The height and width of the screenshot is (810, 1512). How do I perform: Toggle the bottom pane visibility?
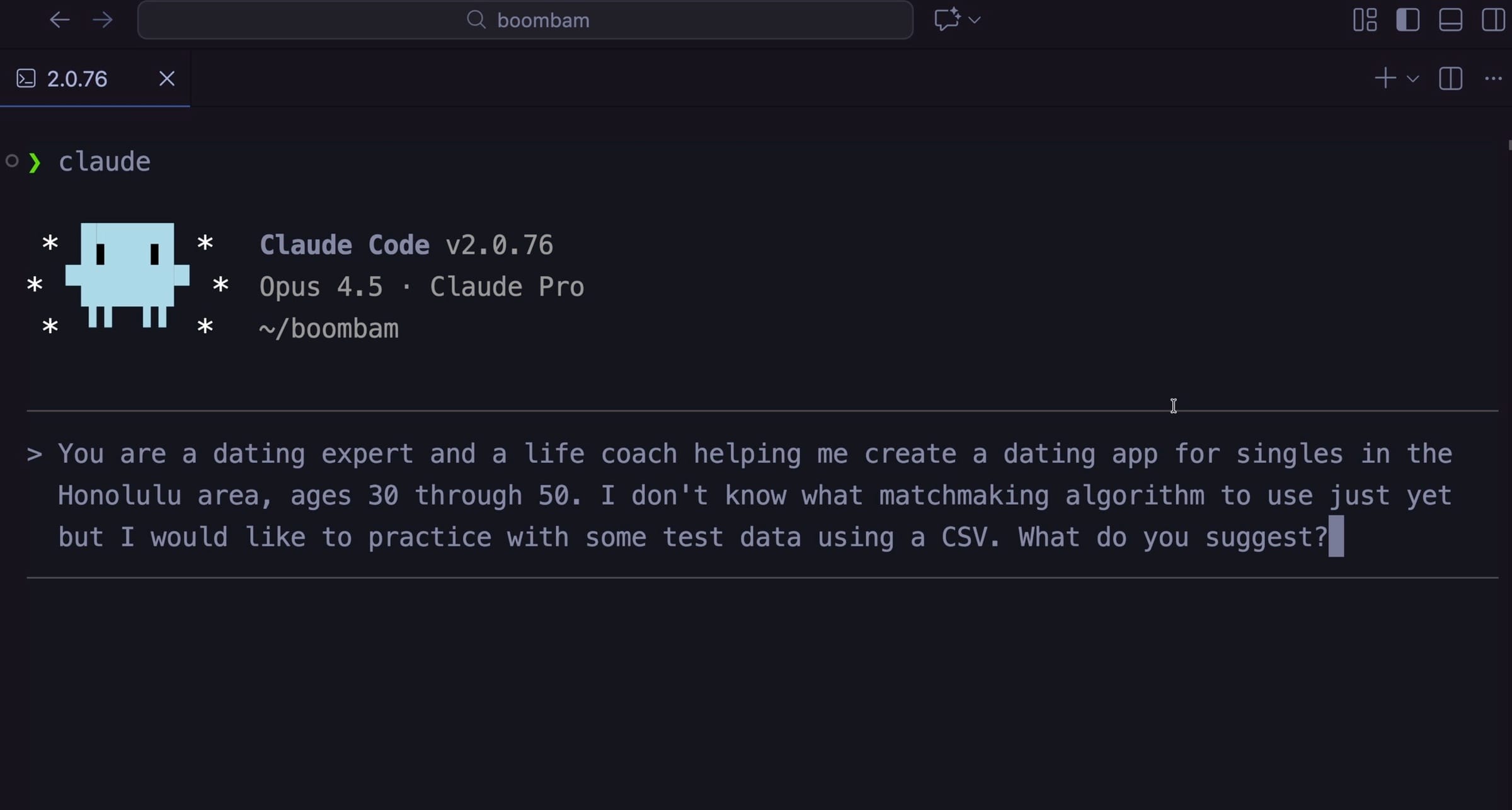tap(1450, 20)
